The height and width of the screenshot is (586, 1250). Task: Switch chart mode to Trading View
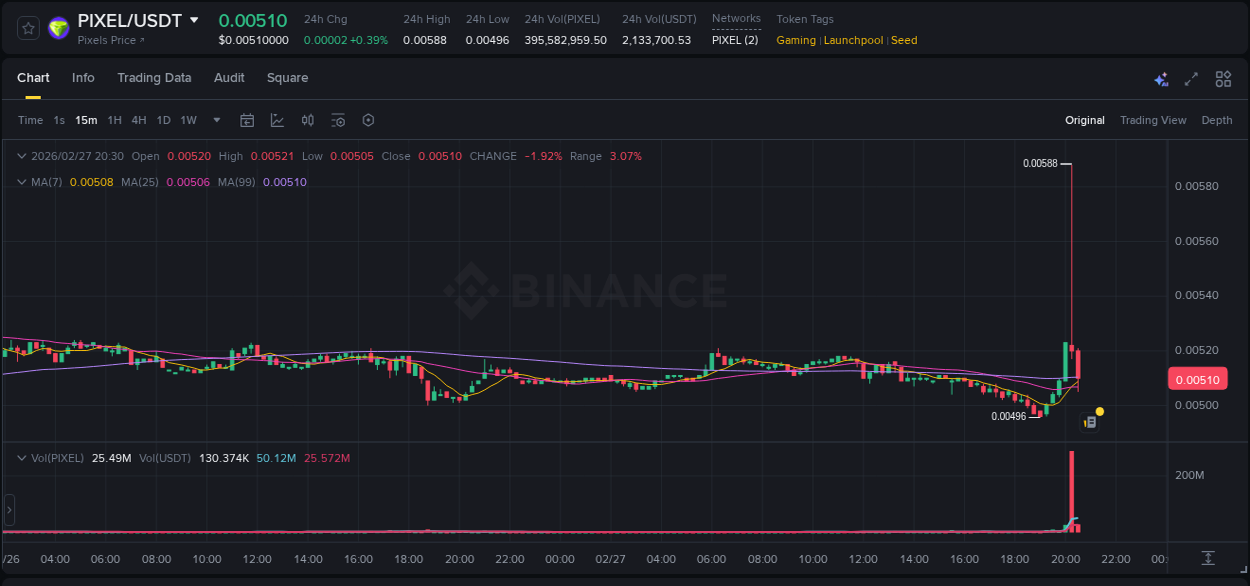[x=1153, y=120]
